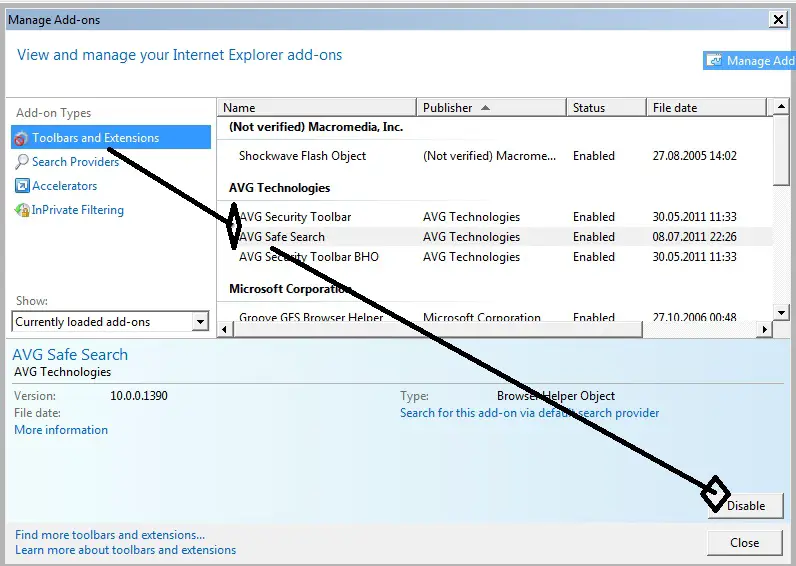This screenshot has height=566, width=796.
Task: Open Find more toolbars and extensions link
Action: pyautogui.click(x=110, y=535)
